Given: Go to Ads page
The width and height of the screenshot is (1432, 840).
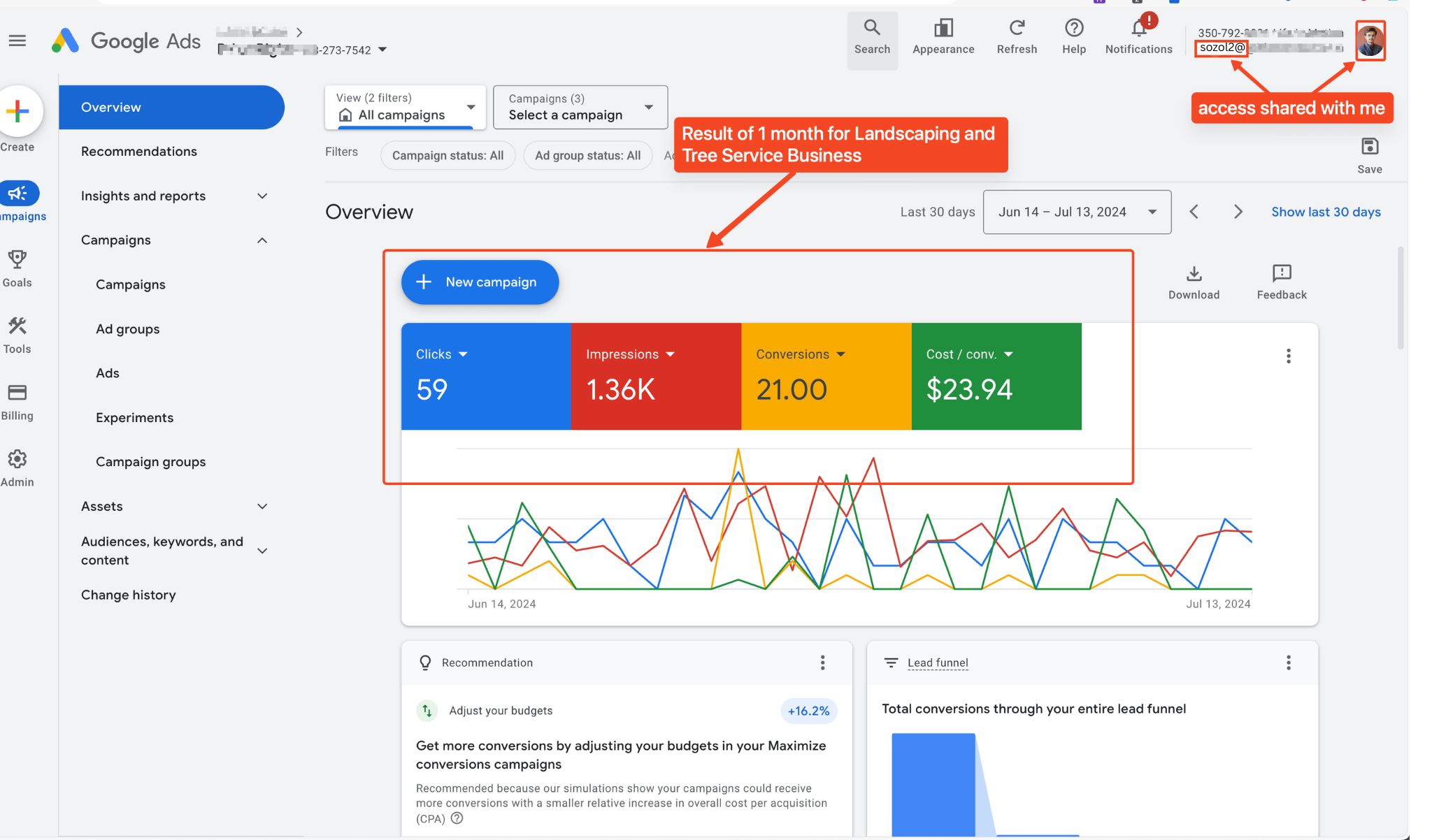Looking at the screenshot, I should (x=108, y=373).
